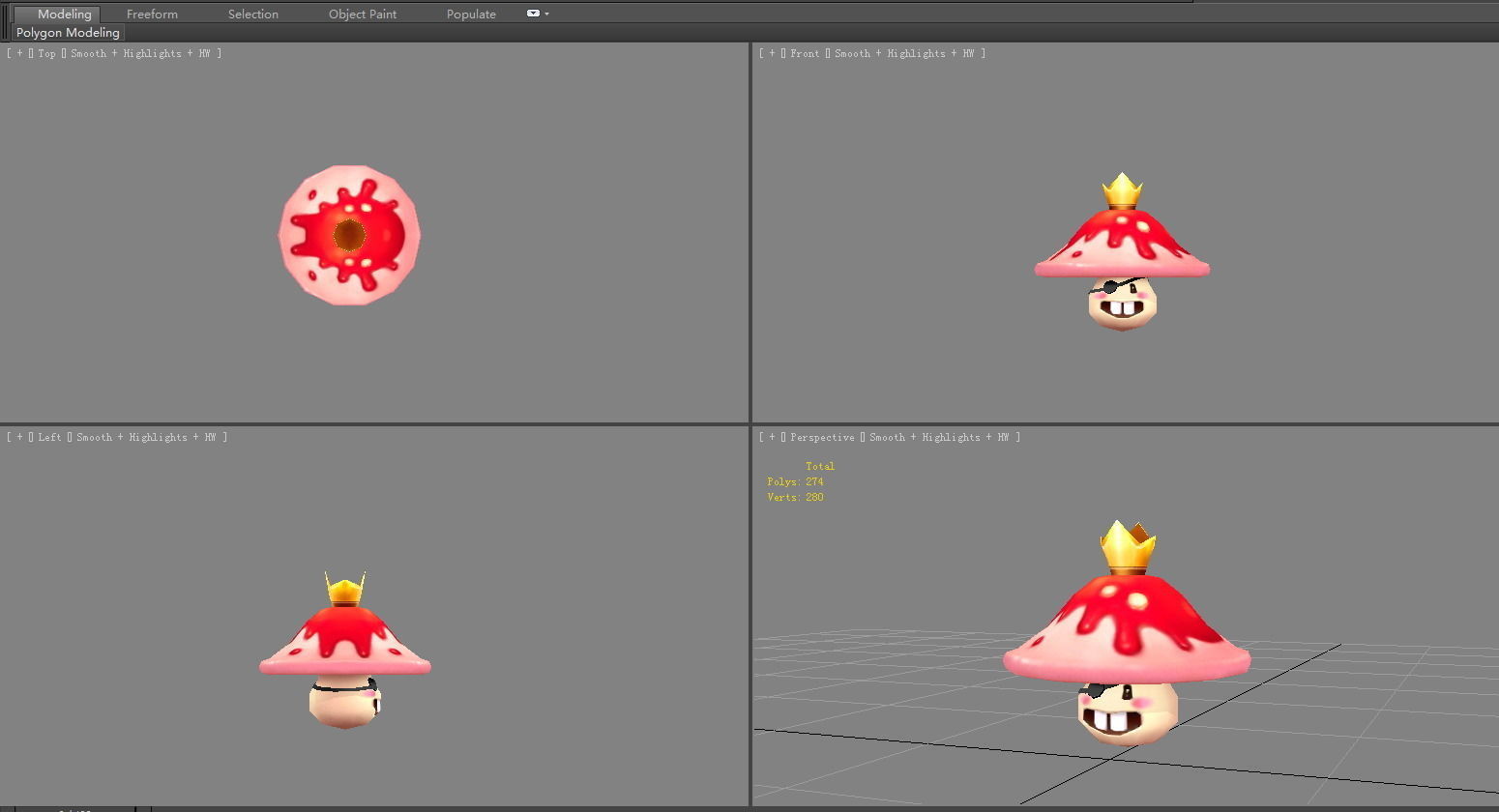Open the Front viewport [+] general menu
Viewport: 1499px width, 812px height.
[772, 53]
